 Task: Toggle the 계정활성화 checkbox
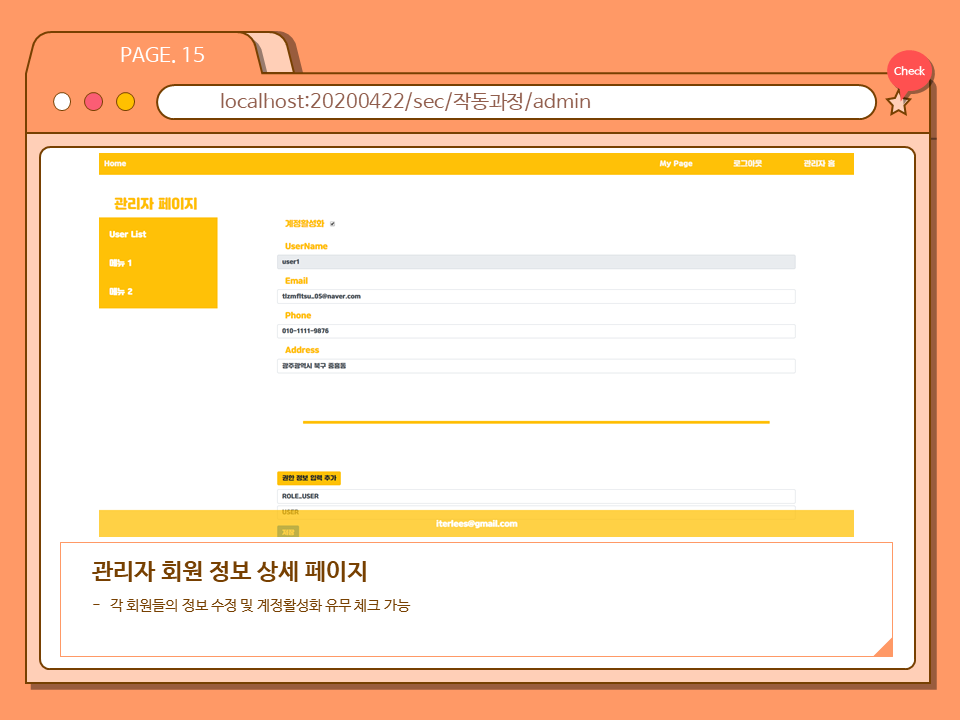pyautogui.click(x=332, y=224)
